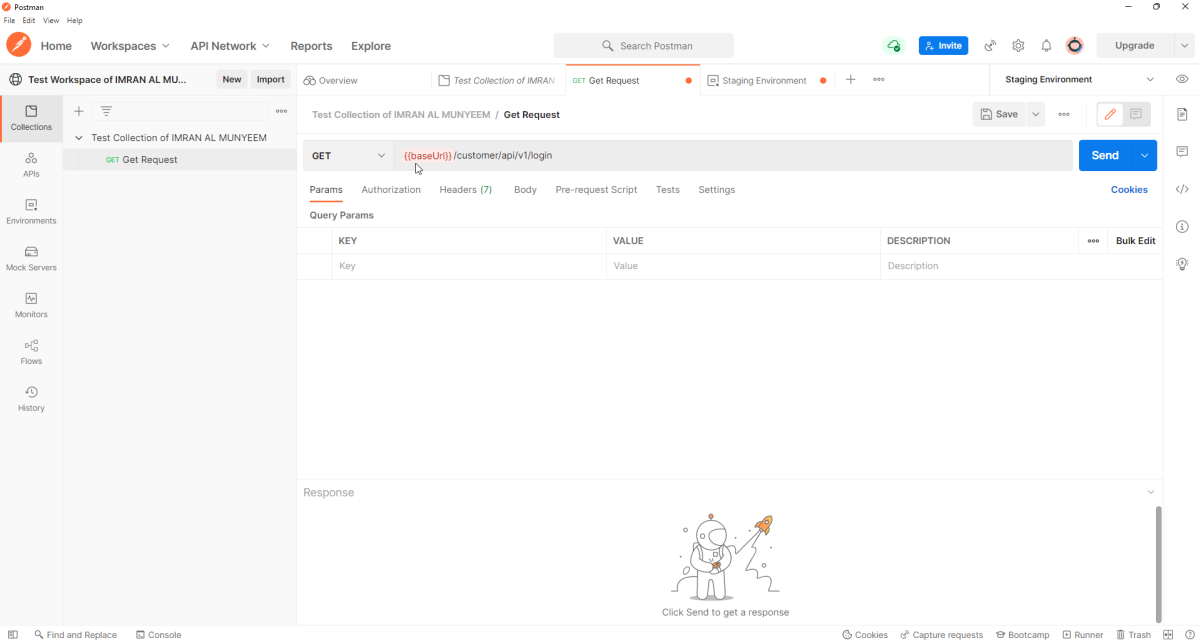Open the Environments sidebar panel
The image size is (1201, 643).
click(x=31, y=211)
